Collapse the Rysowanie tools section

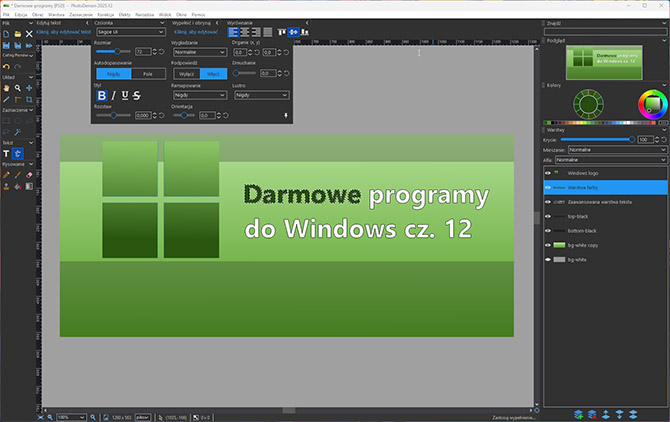point(31,164)
